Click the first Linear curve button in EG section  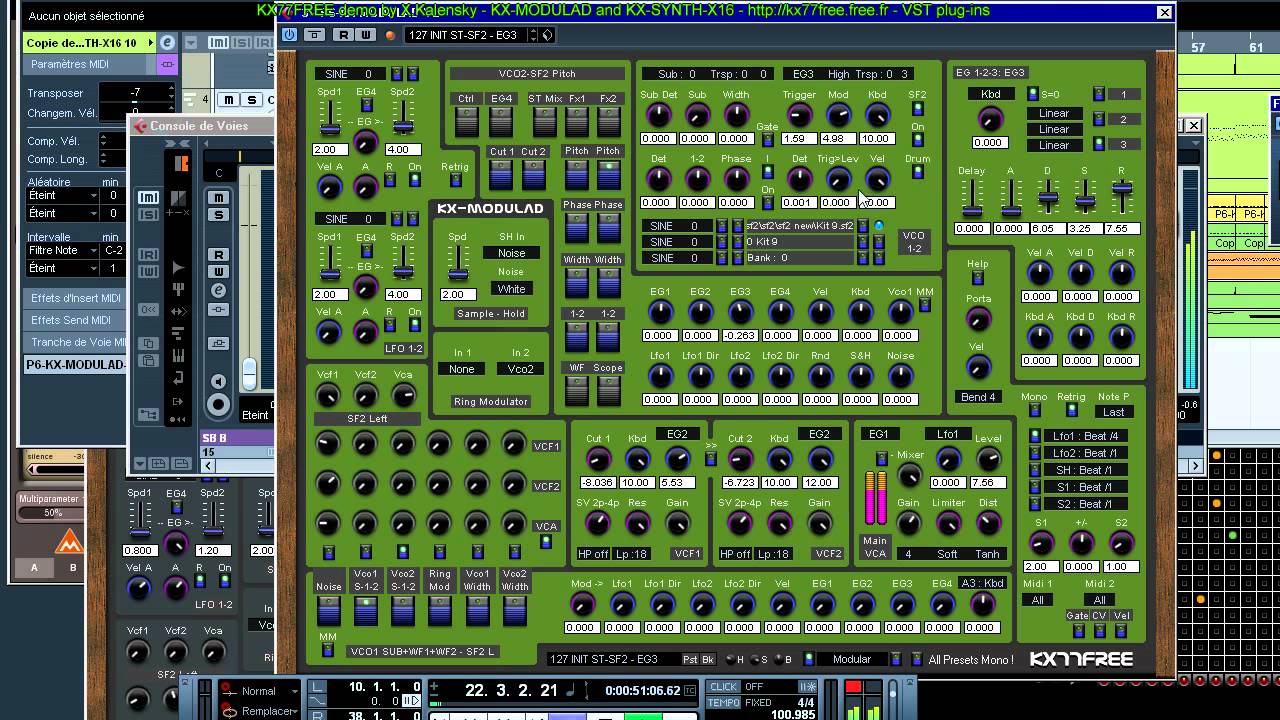coord(1054,113)
